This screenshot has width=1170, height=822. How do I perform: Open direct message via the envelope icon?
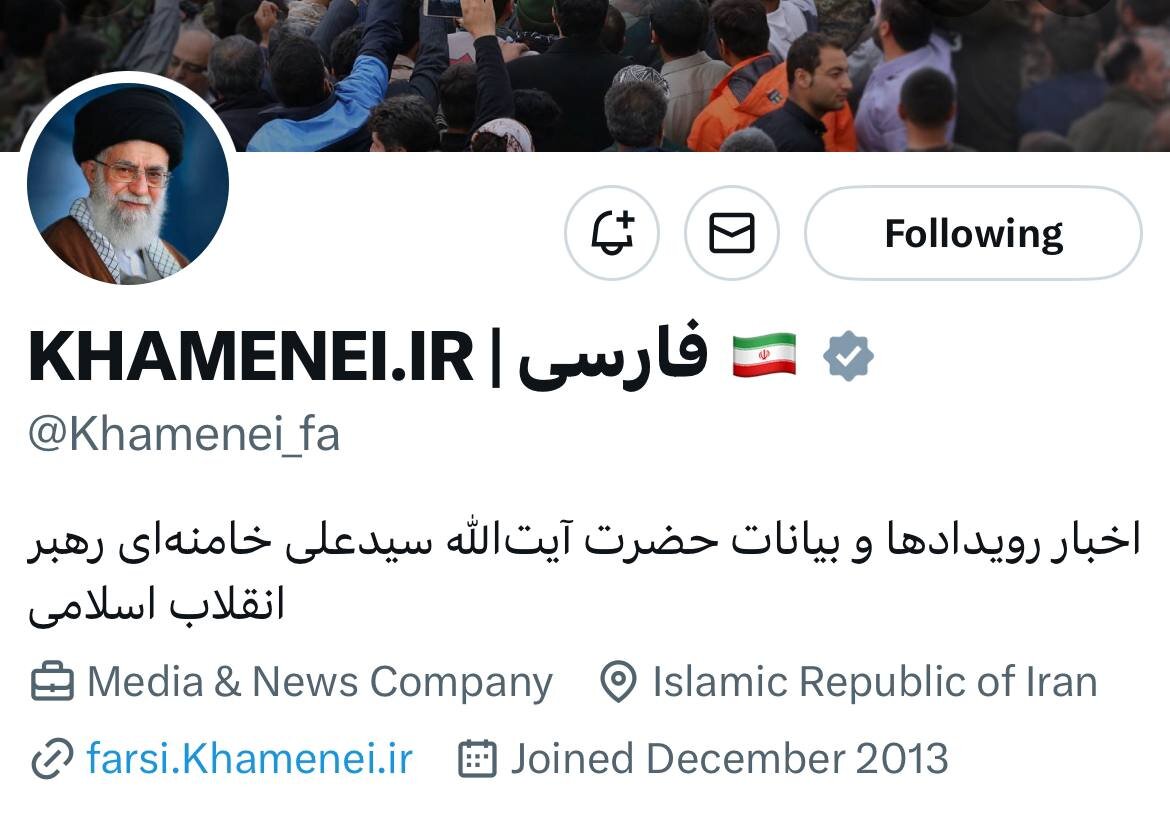coord(731,233)
